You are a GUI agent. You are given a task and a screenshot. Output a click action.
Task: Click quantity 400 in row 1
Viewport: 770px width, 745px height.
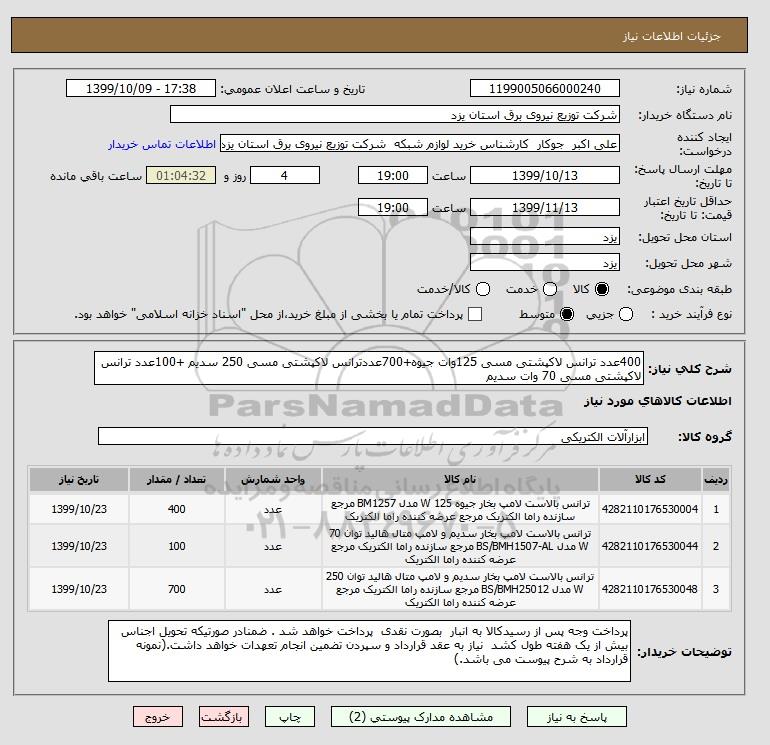coord(177,509)
